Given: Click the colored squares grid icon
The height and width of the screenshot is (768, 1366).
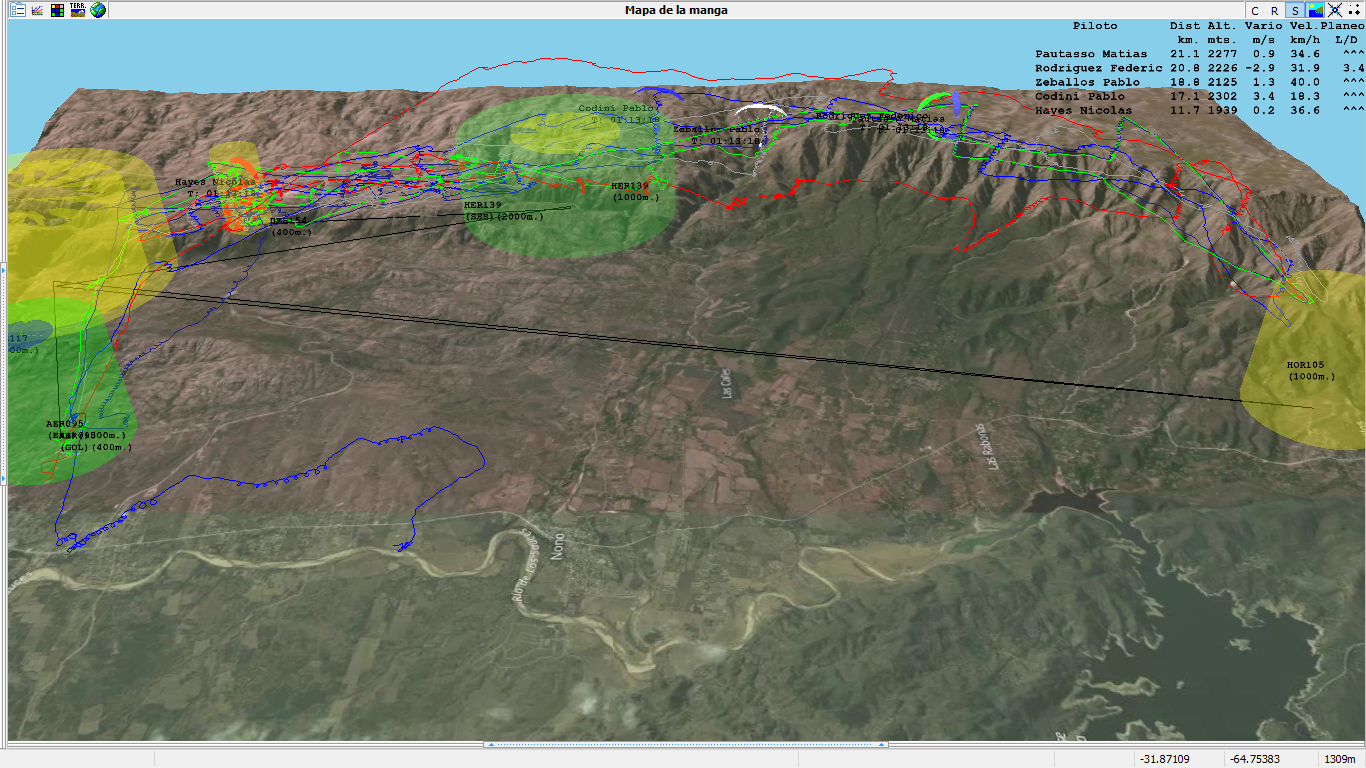Looking at the screenshot, I should tap(57, 10).
